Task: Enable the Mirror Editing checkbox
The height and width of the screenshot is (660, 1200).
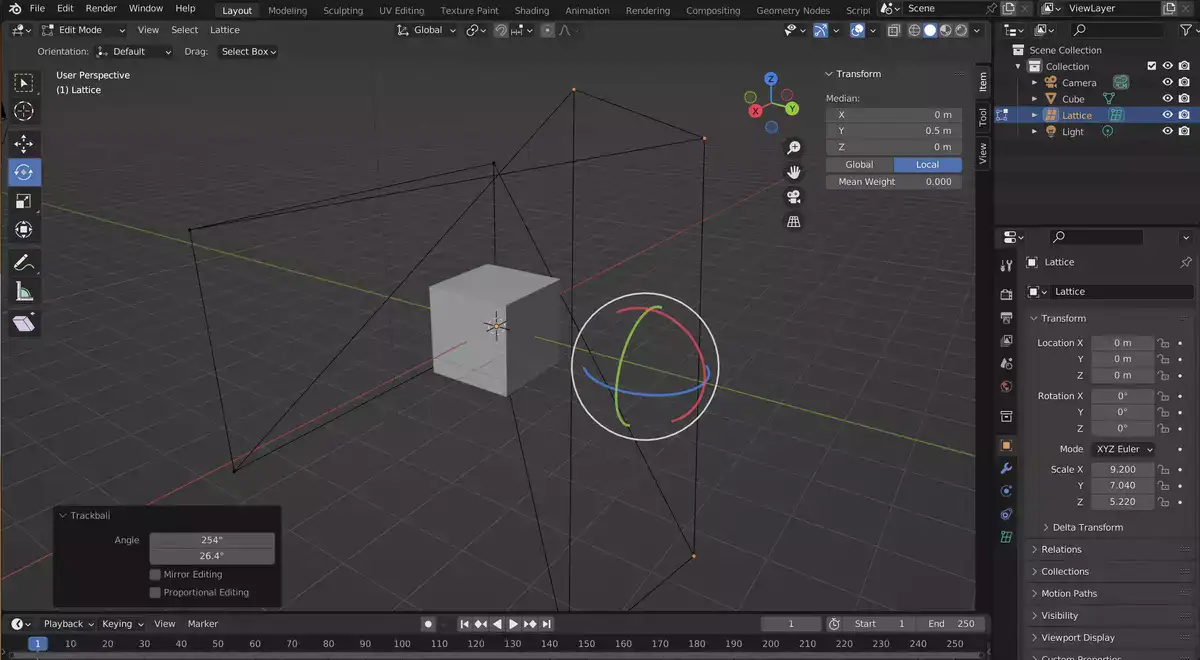Action: [155, 575]
